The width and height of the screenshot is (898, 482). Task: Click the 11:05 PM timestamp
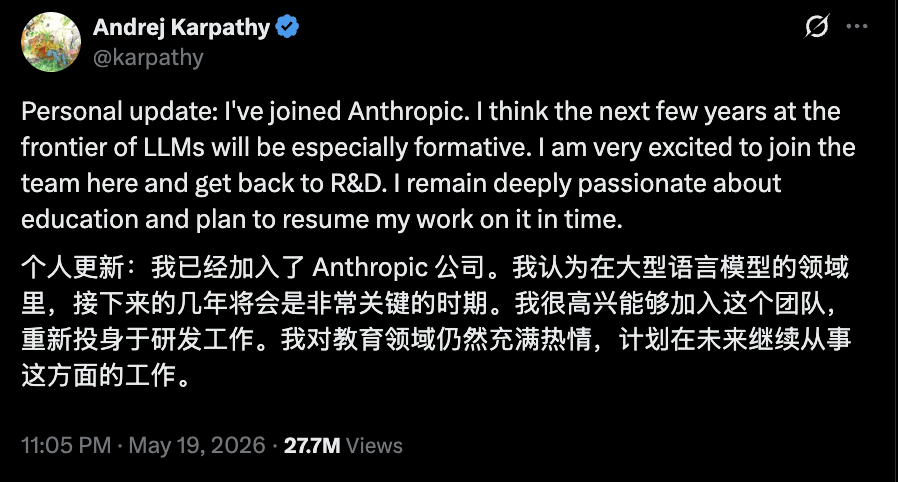[x=66, y=445]
